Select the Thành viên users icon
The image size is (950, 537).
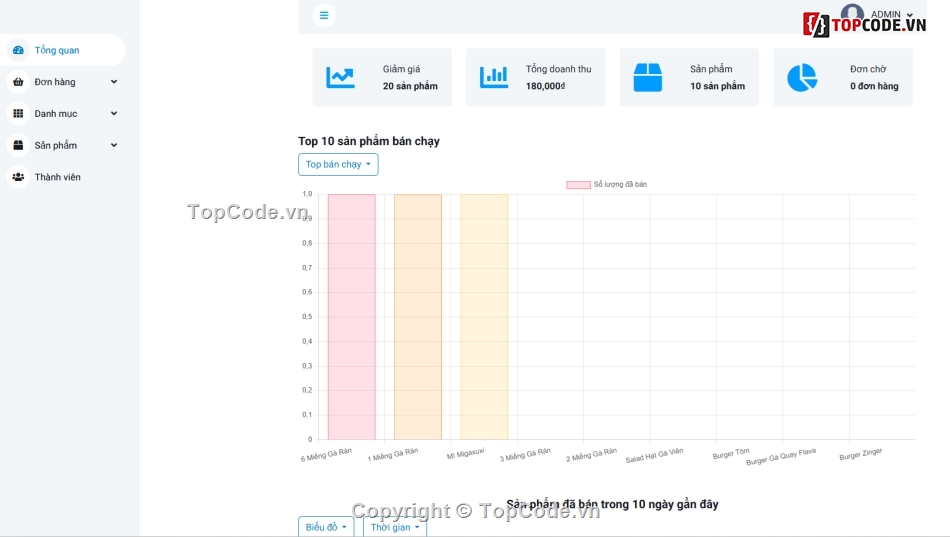click(x=18, y=177)
